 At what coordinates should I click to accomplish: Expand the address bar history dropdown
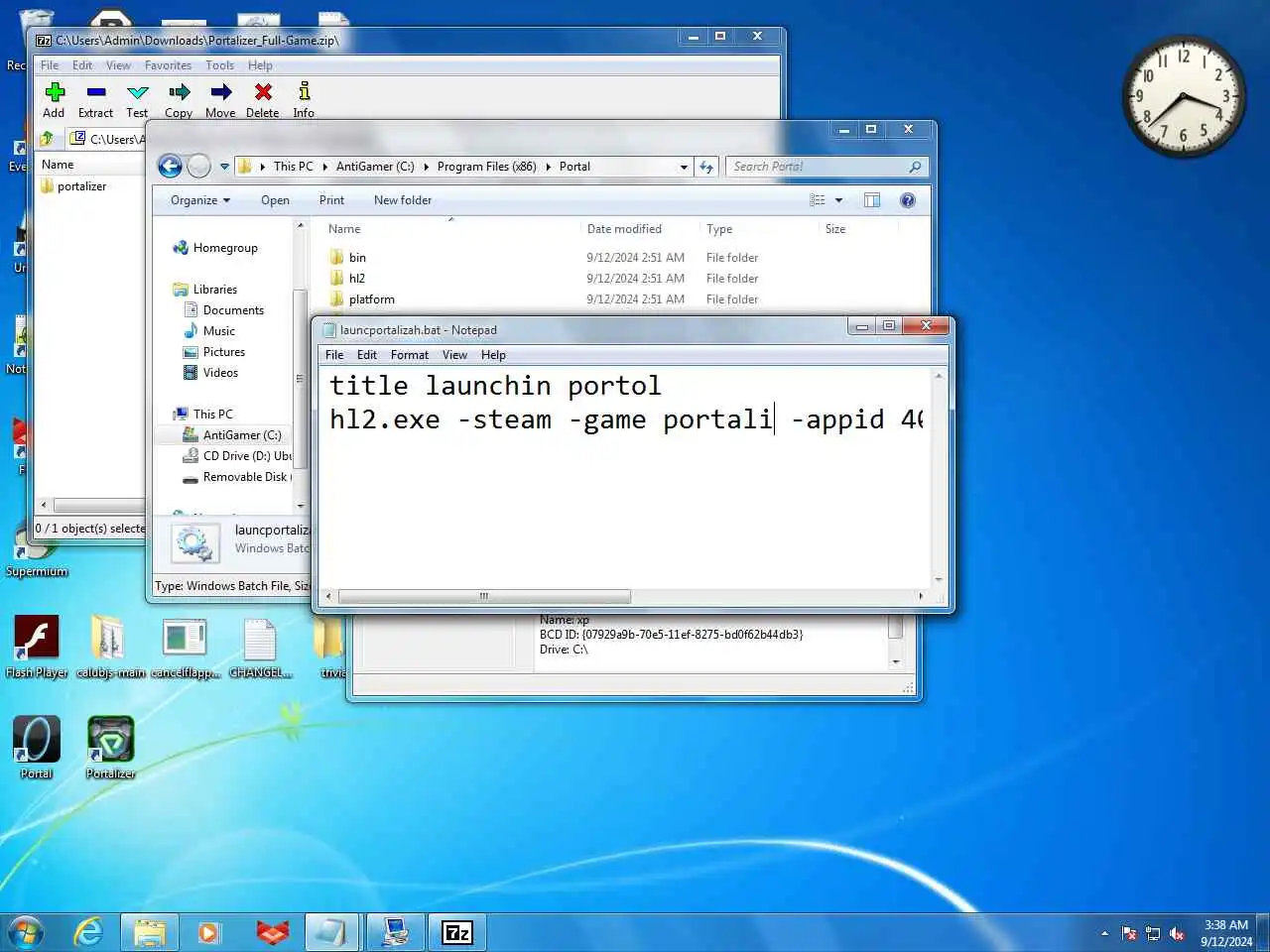click(684, 167)
